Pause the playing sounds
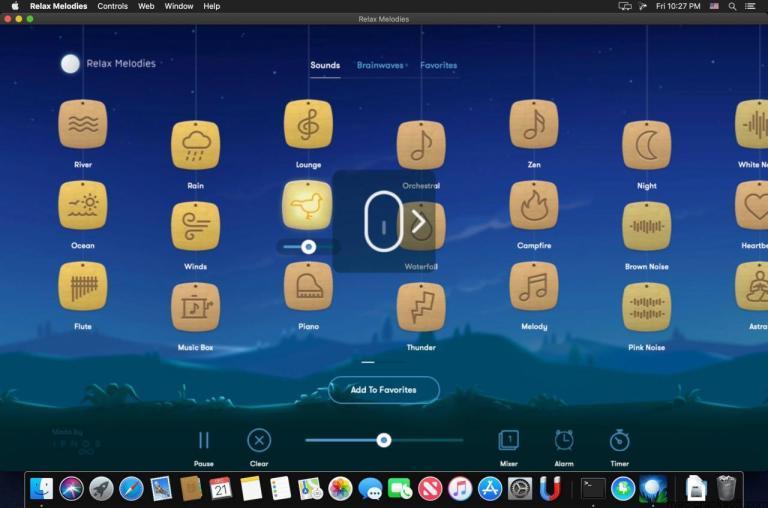The height and width of the screenshot is (508, 768). 204,440
